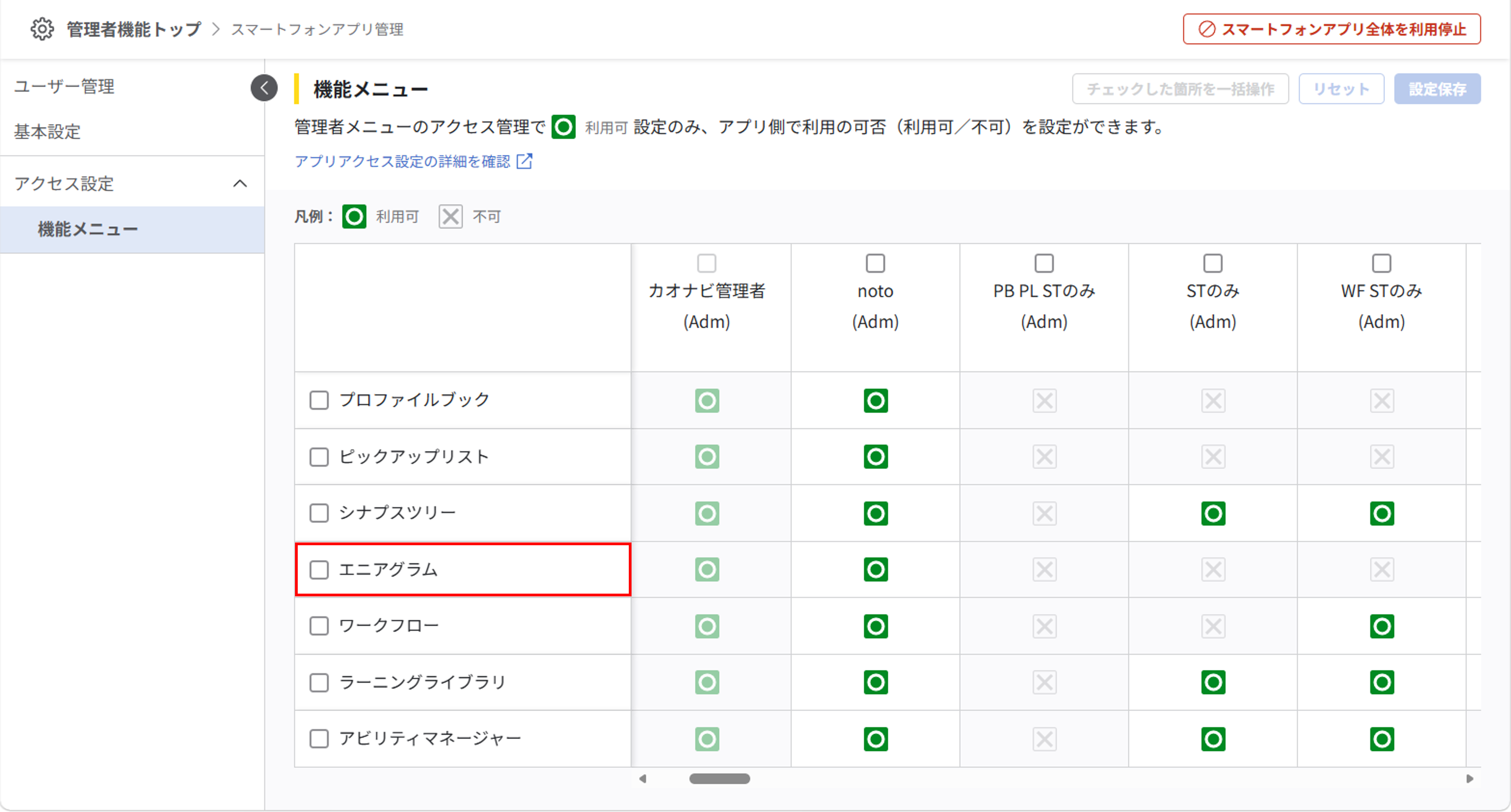The width and height of the screenshot is (1511, 812).
Task: Check the ピックアップリスト row checkbox
Action: [x=319, y=457]
